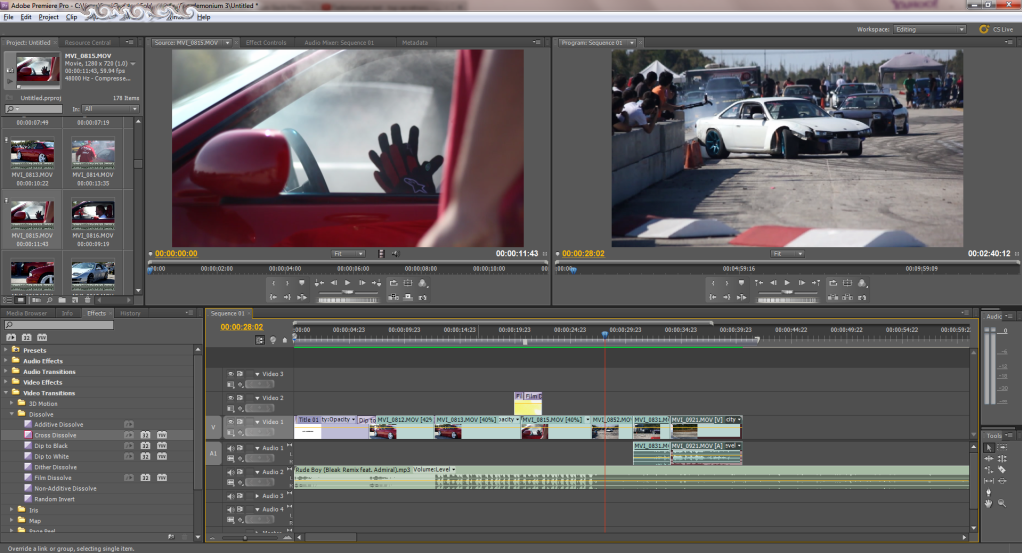Click the Find icon in Project panel
This screenshot has width=1022, height=553.
(49, 300)
